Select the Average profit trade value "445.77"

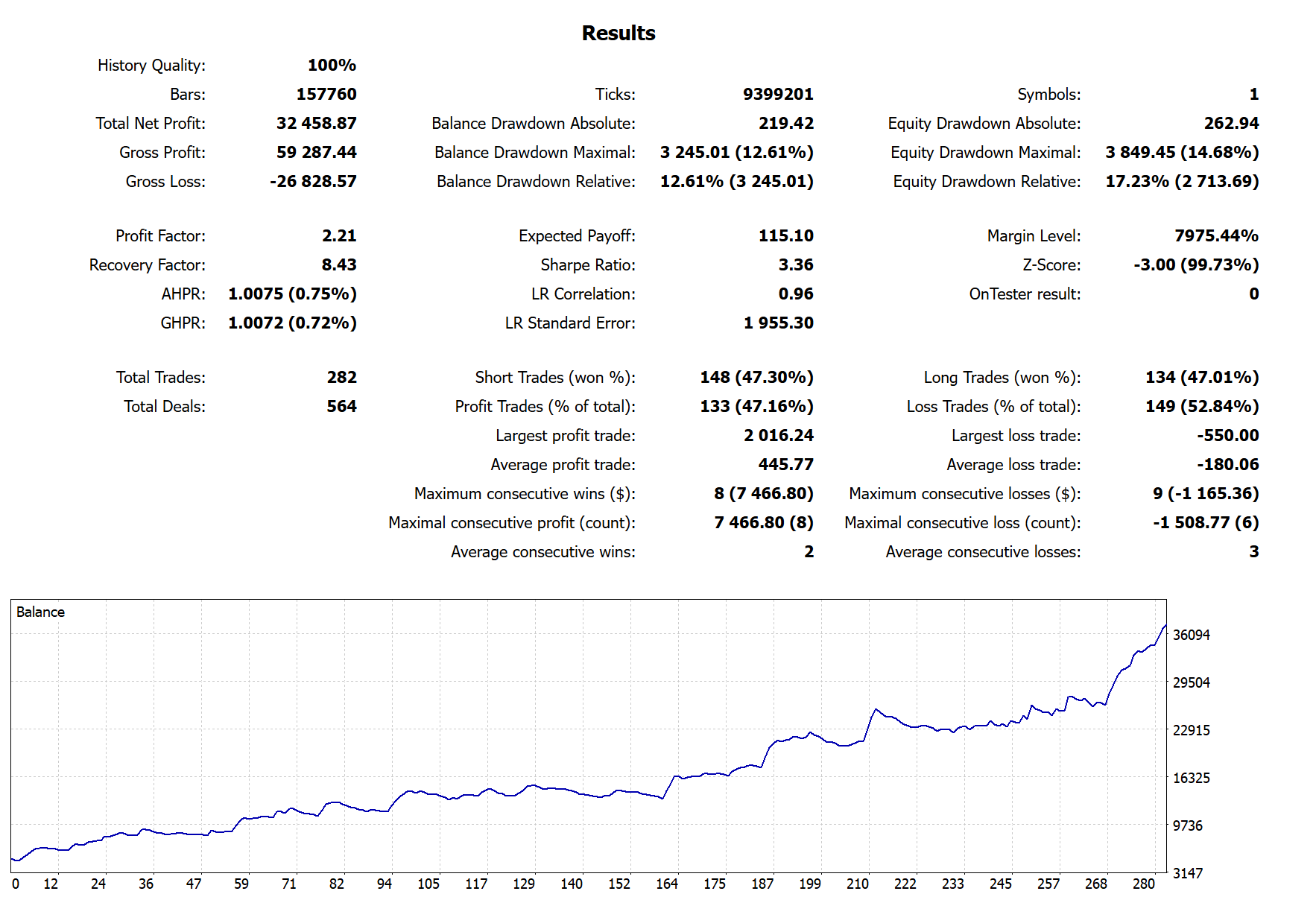[786, 465]
